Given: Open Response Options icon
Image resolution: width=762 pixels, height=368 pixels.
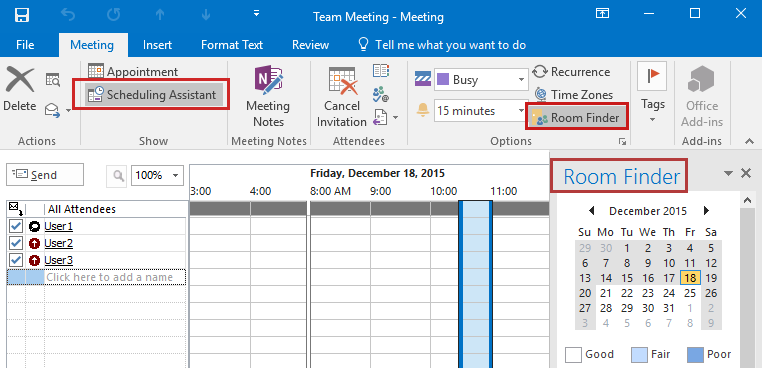Looking at the screenshot, I should pos(381,117).
